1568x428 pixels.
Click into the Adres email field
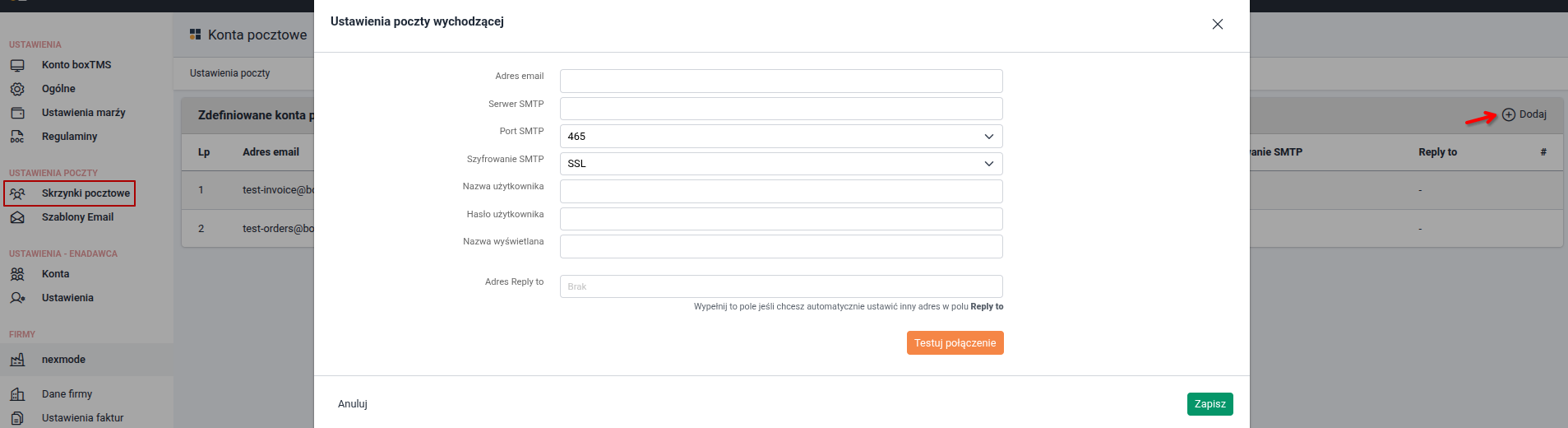click(x=780, y=81)
